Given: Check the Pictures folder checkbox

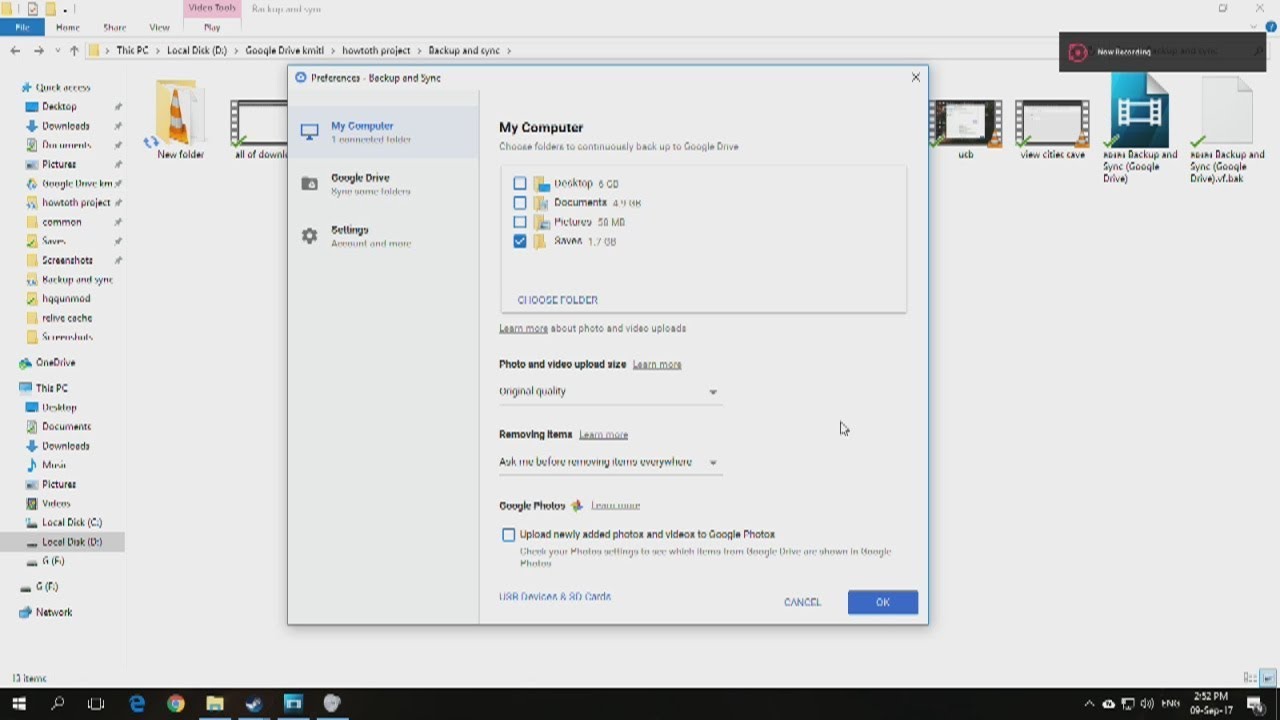Looking at the screenshot, I should pyautogui.click(x=520, y=222).
